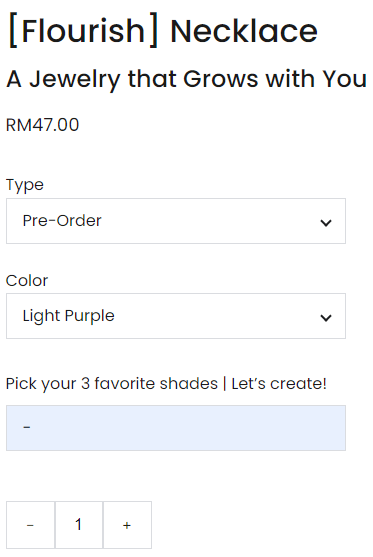Open the Color dropdown showing Light Purple
Image resolution: width=373 pixels, height=557 pixels.
(176, 316)
